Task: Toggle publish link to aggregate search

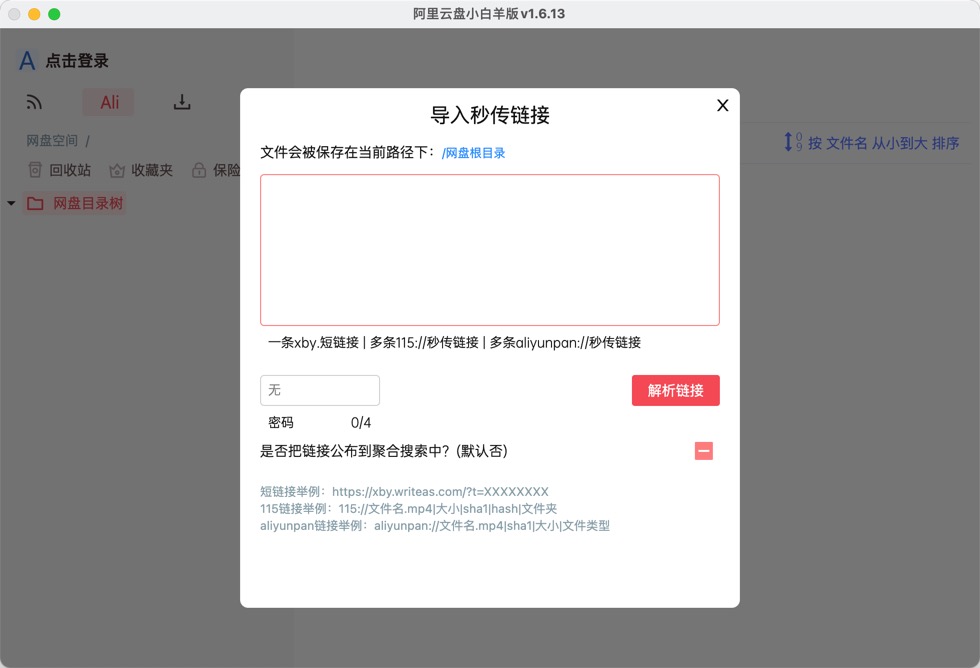Action: [704, 451]
